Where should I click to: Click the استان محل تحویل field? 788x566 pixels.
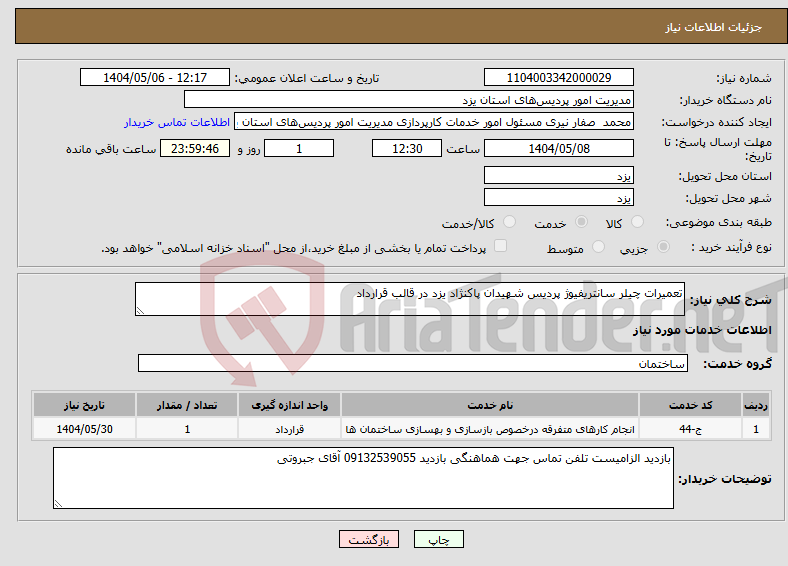[558, 175]
